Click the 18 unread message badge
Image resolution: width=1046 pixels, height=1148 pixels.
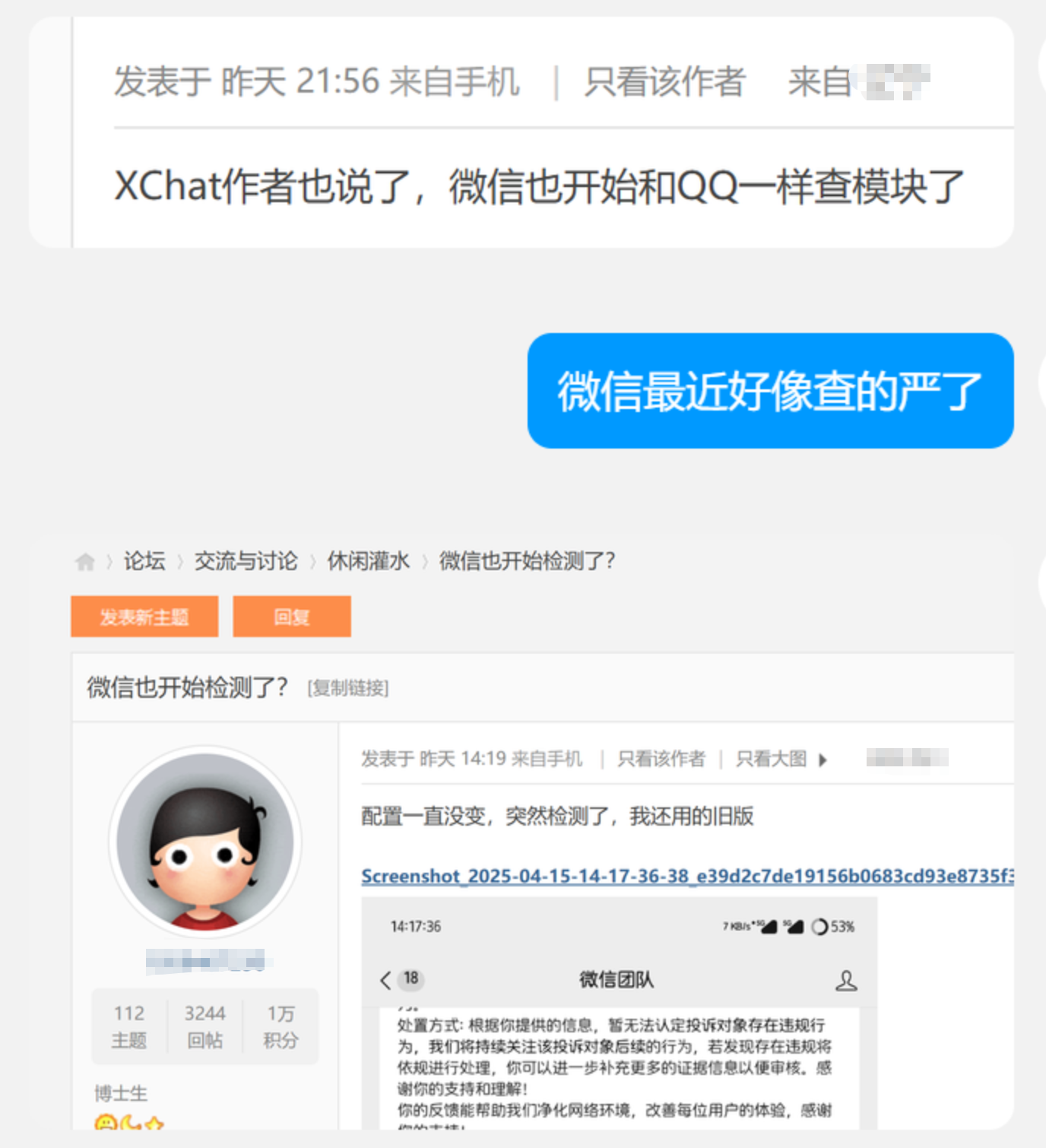click(x=411, y=978)
